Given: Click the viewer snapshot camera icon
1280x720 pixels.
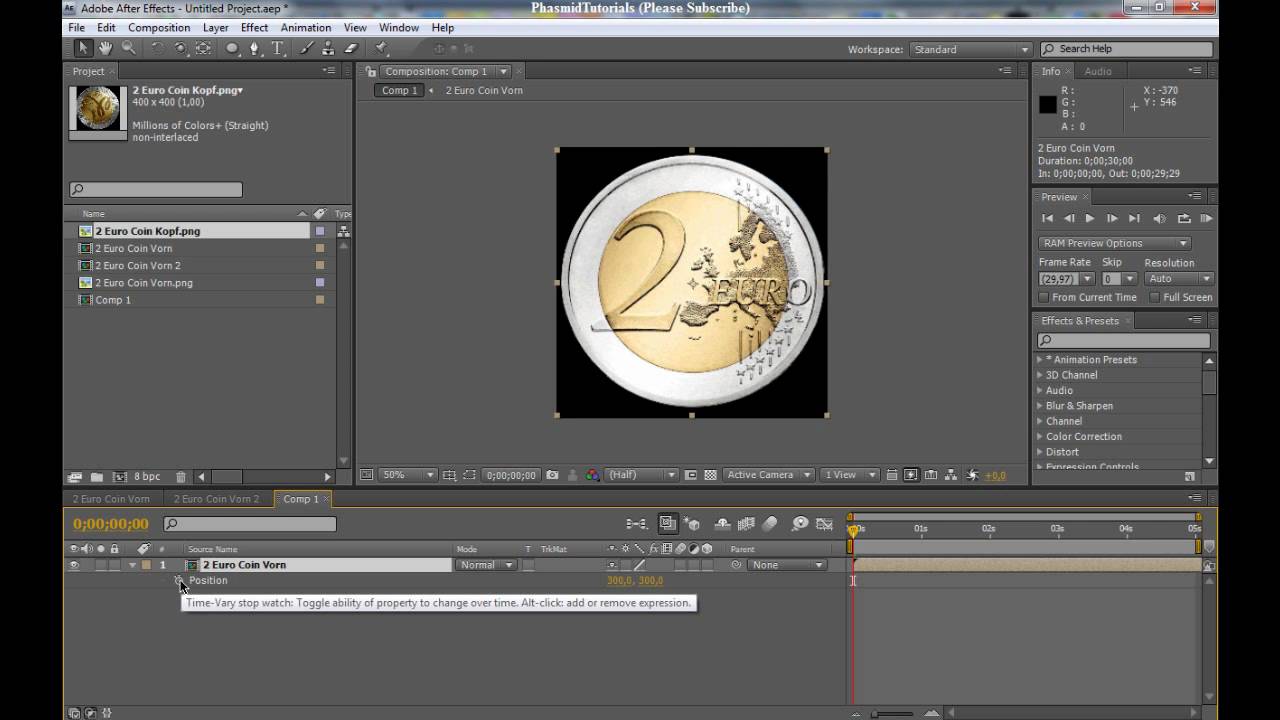Looking at the screenshot, I should (551, 475).
